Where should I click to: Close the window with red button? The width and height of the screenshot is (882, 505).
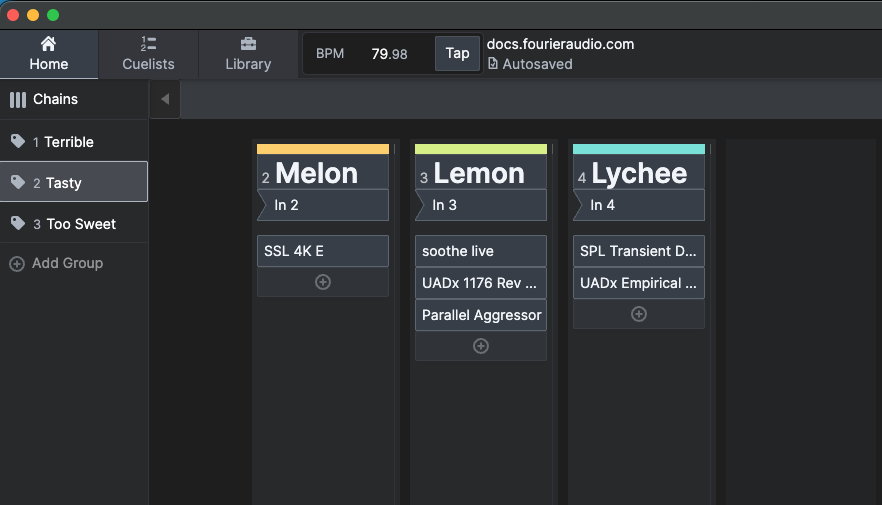pyautogui.click(x=13, y=15)
